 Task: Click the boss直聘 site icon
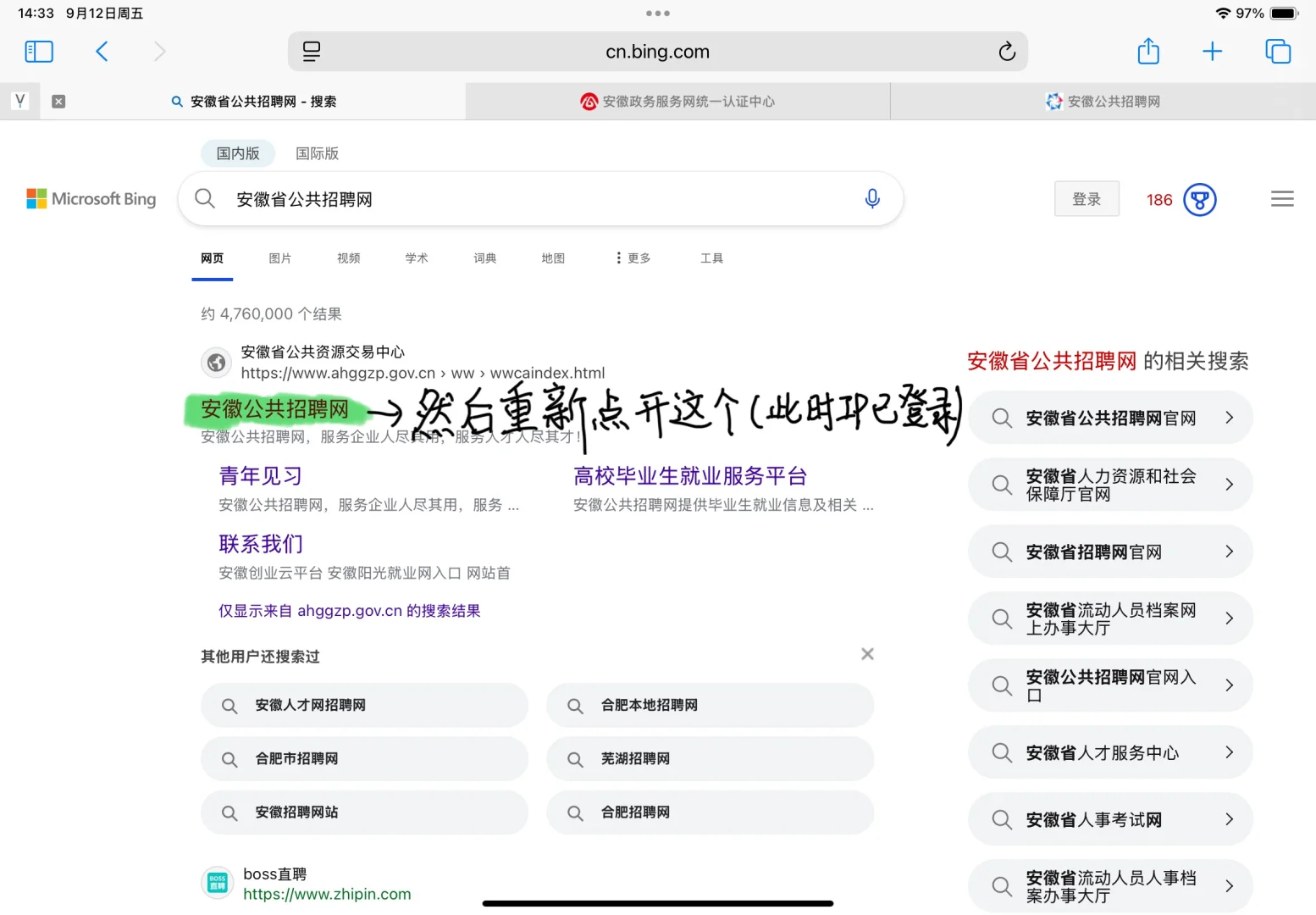click(x=217, y=883)
